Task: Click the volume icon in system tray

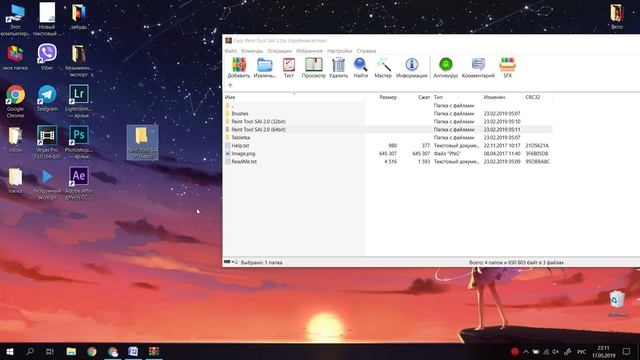Action: [x=556, y=351]
